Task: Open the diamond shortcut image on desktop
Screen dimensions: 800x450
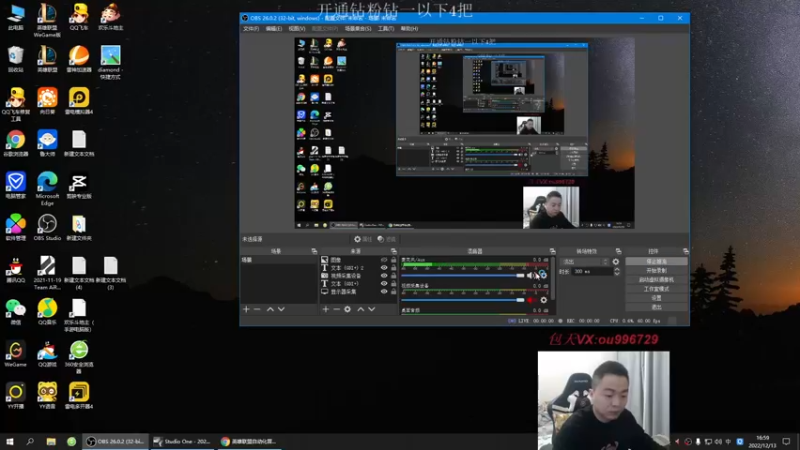Action: pyautogui.click(x=110, y=62)
